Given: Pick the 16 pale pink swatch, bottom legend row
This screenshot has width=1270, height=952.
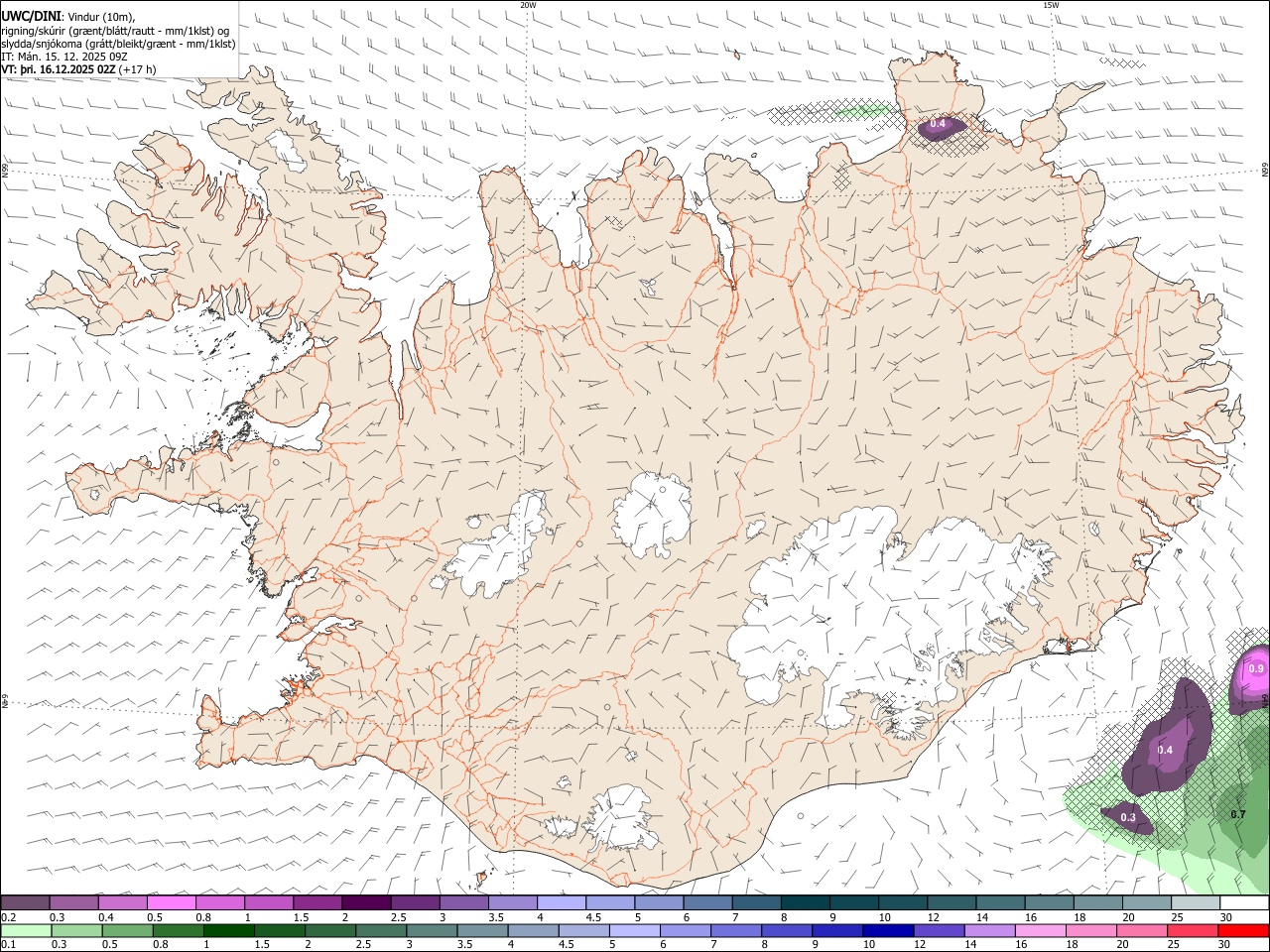Looking at the screenshot, I should pos(1040,930).
